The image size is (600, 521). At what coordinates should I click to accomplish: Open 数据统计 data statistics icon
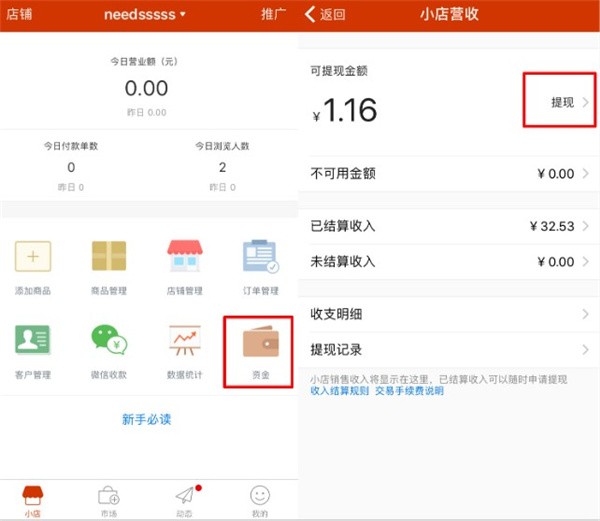pos(184,341)
